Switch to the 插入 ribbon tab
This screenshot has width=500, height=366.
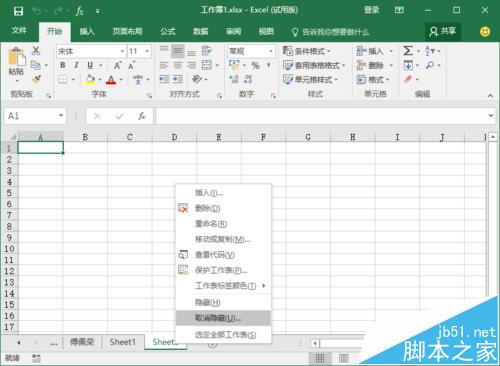[87, 32]
